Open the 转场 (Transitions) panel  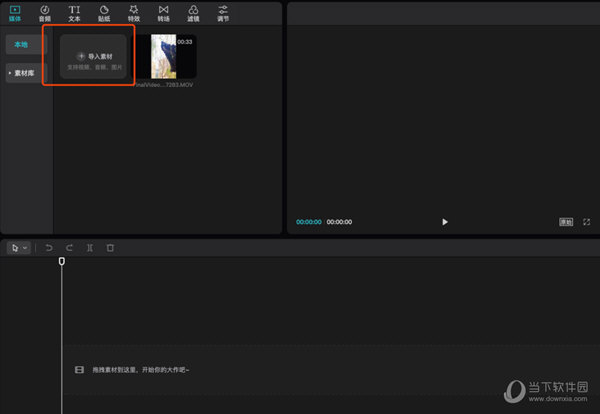163,12
